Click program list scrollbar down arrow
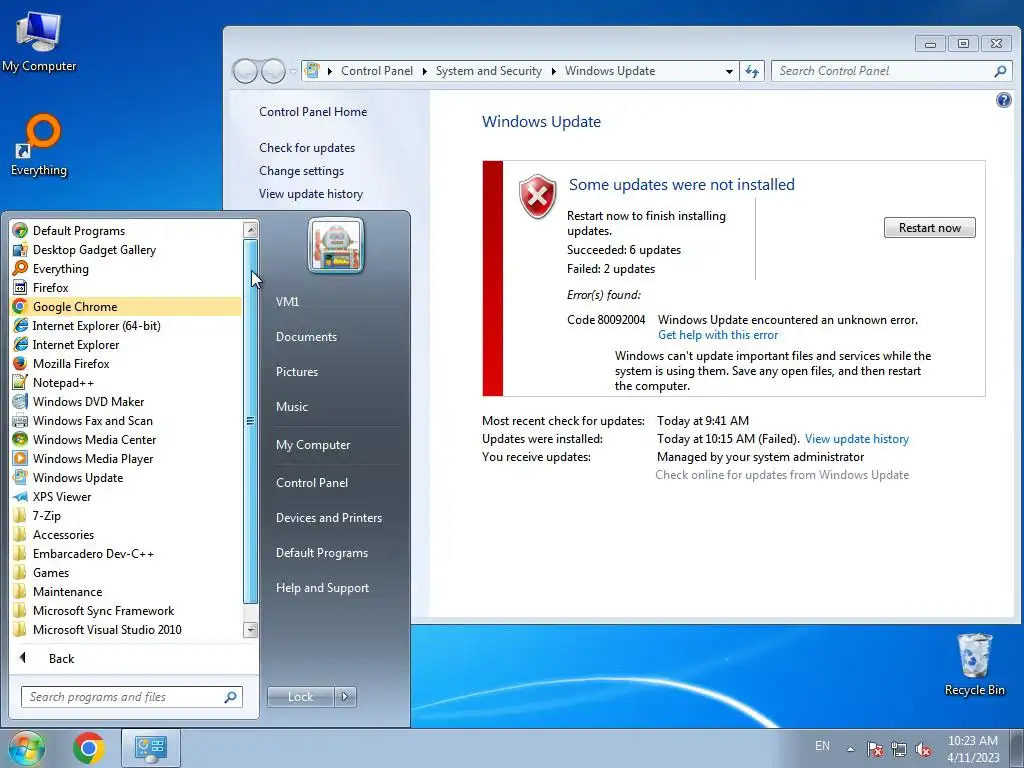 pos(250,630)
